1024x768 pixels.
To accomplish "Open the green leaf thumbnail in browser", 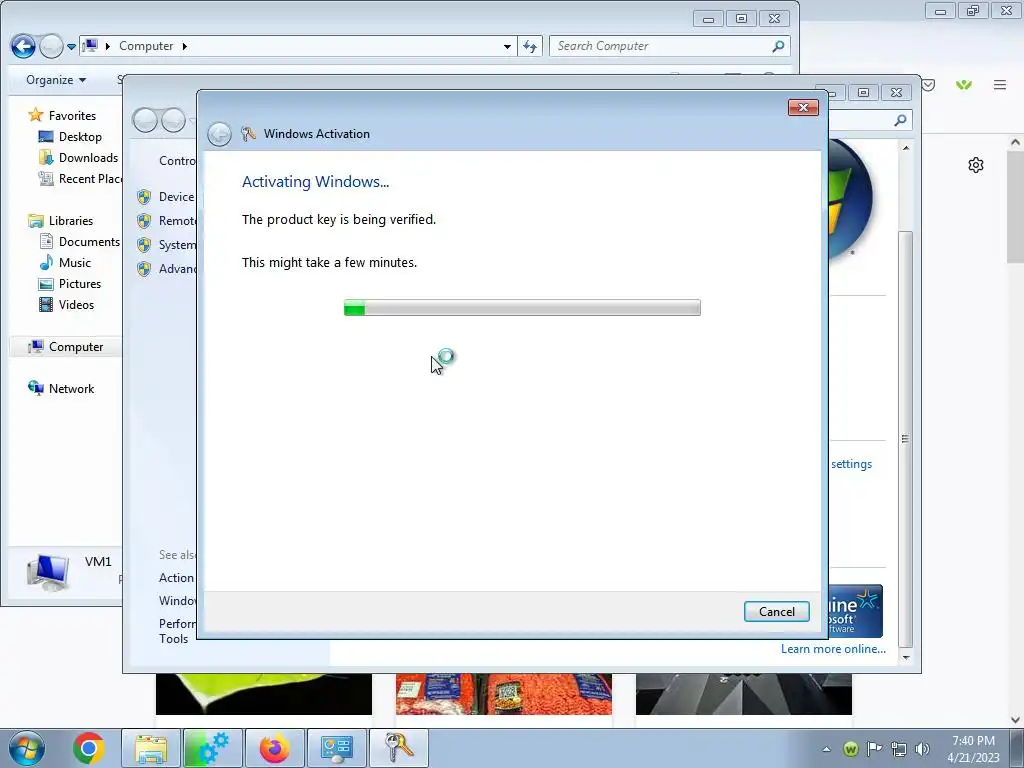I will (264, 694).
